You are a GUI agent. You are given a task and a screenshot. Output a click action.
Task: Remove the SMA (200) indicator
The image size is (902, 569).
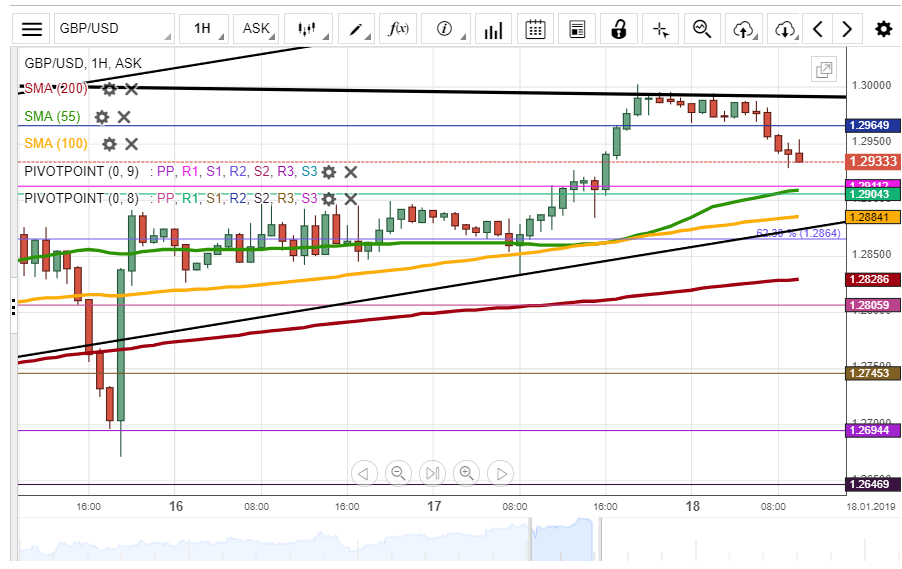coord(131,89)
